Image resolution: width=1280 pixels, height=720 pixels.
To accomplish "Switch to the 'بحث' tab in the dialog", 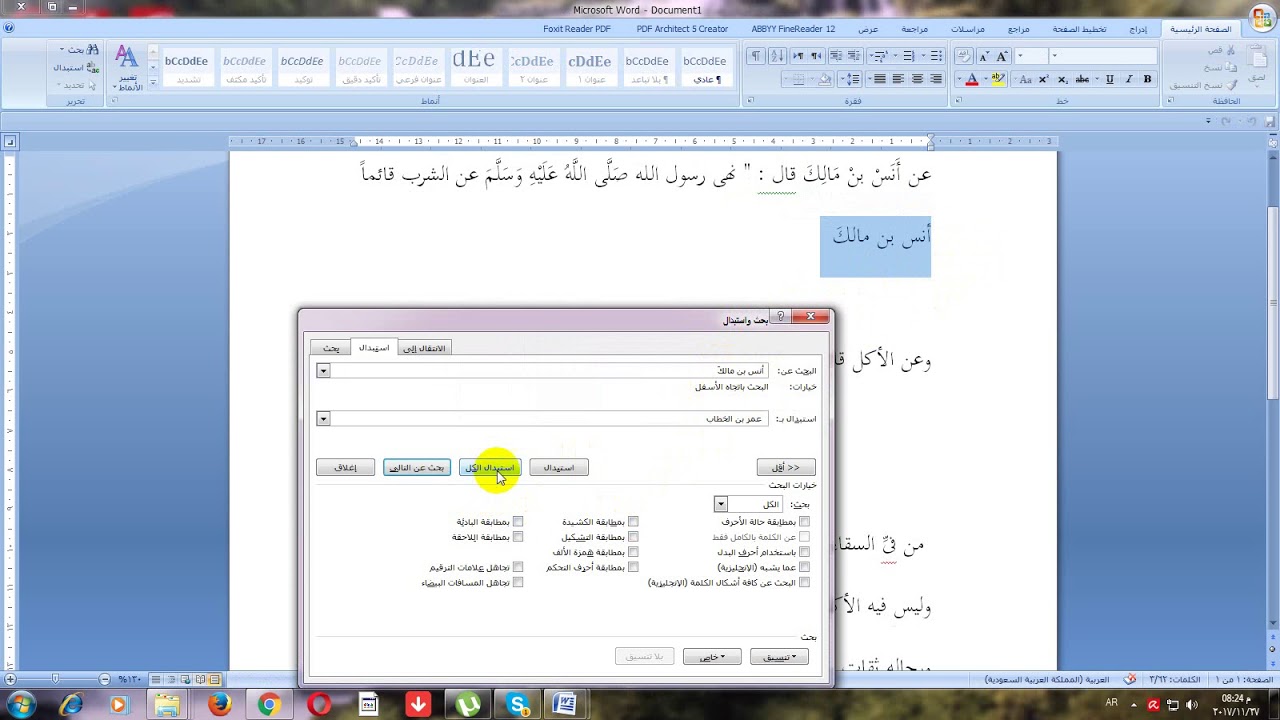I will tap(331, 348).
